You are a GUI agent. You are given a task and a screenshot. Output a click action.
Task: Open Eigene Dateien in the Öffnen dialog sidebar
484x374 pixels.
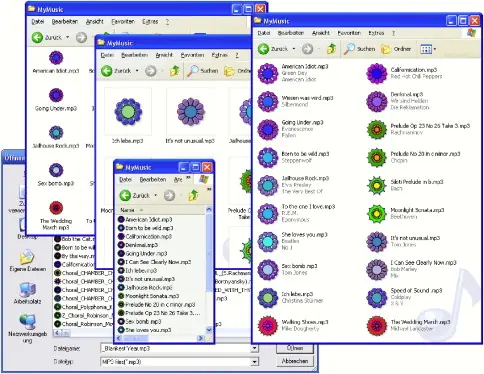28,260
